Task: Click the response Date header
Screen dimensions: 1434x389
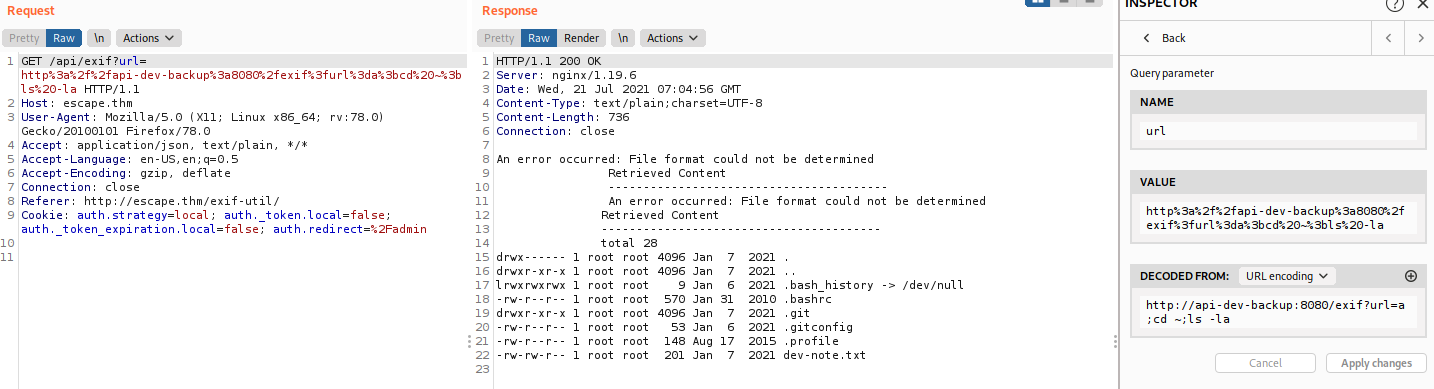Action: coord(618,89)
